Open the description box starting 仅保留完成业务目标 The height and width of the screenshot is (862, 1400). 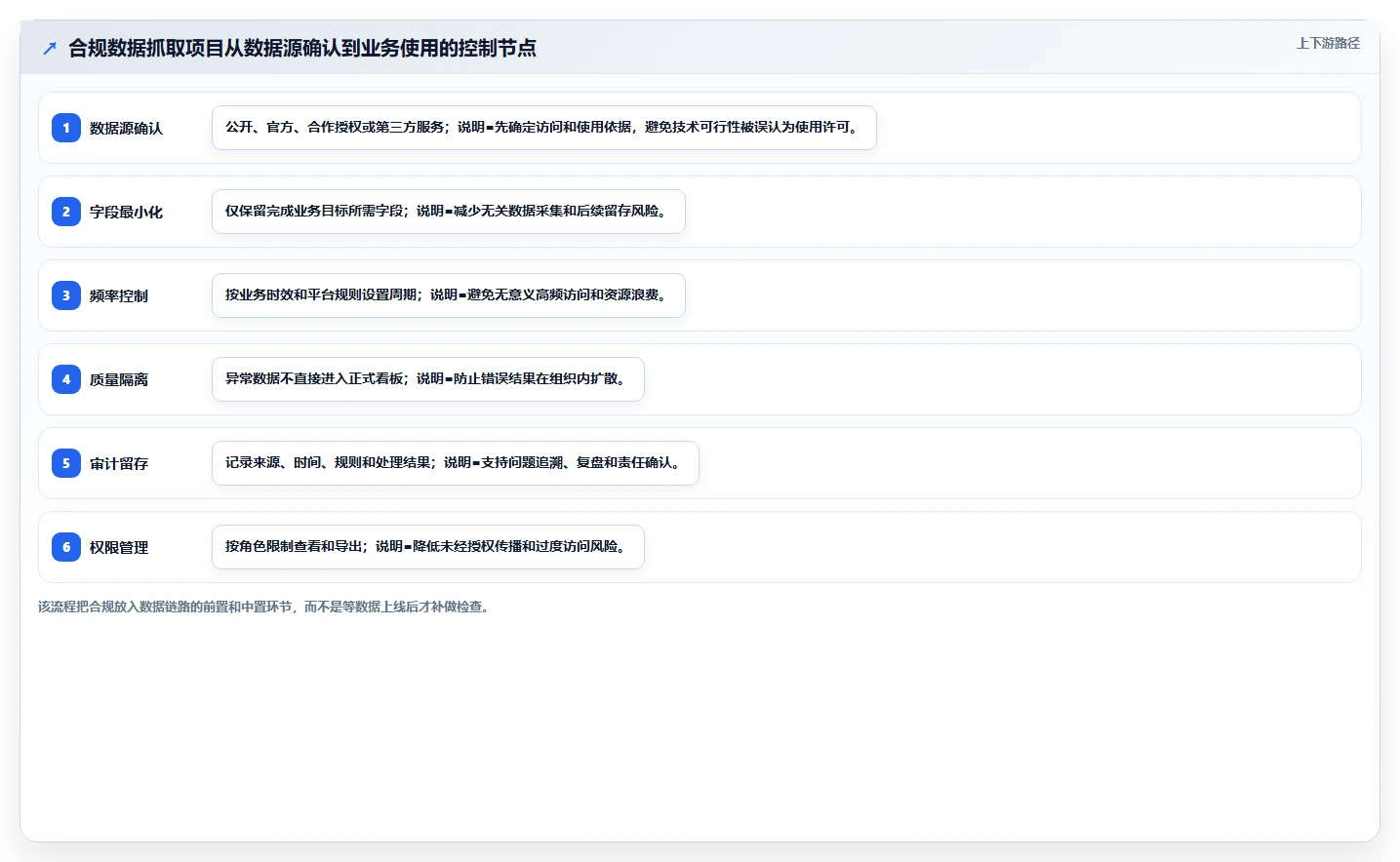click(x=449, y=212)
